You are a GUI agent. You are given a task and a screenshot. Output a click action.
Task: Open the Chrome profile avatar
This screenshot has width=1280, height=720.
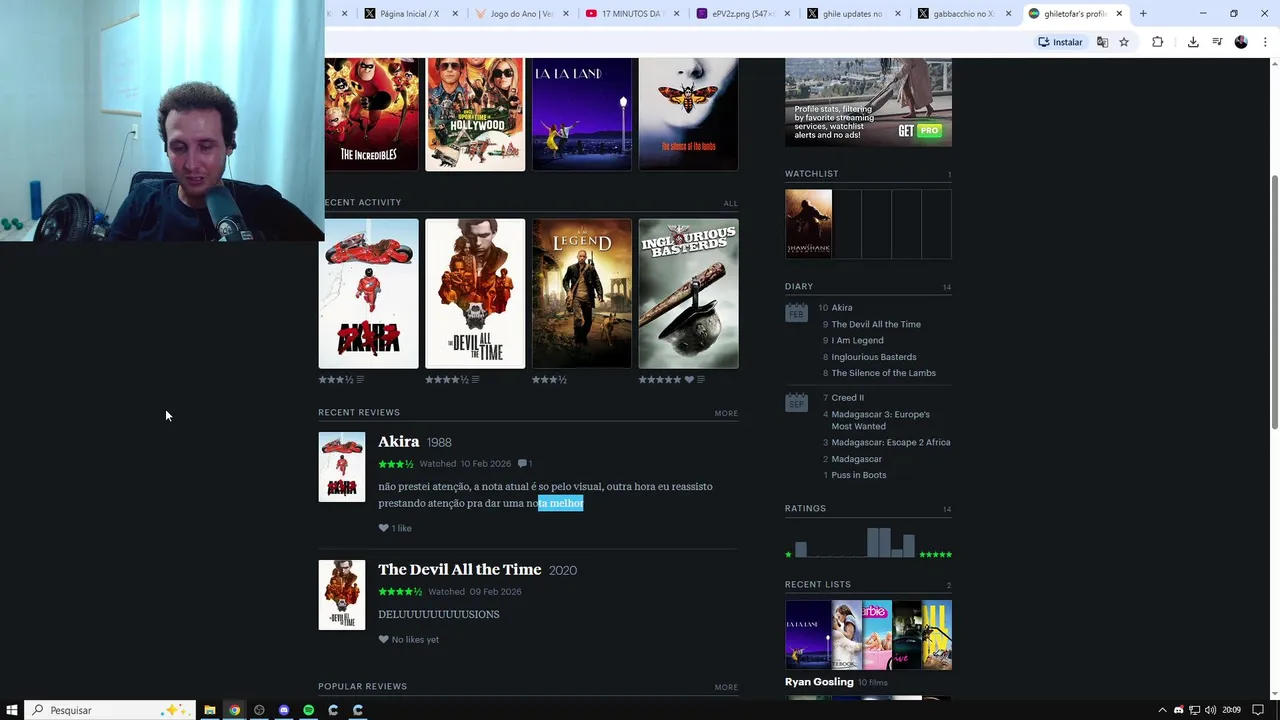click(x=1241, y=42)
